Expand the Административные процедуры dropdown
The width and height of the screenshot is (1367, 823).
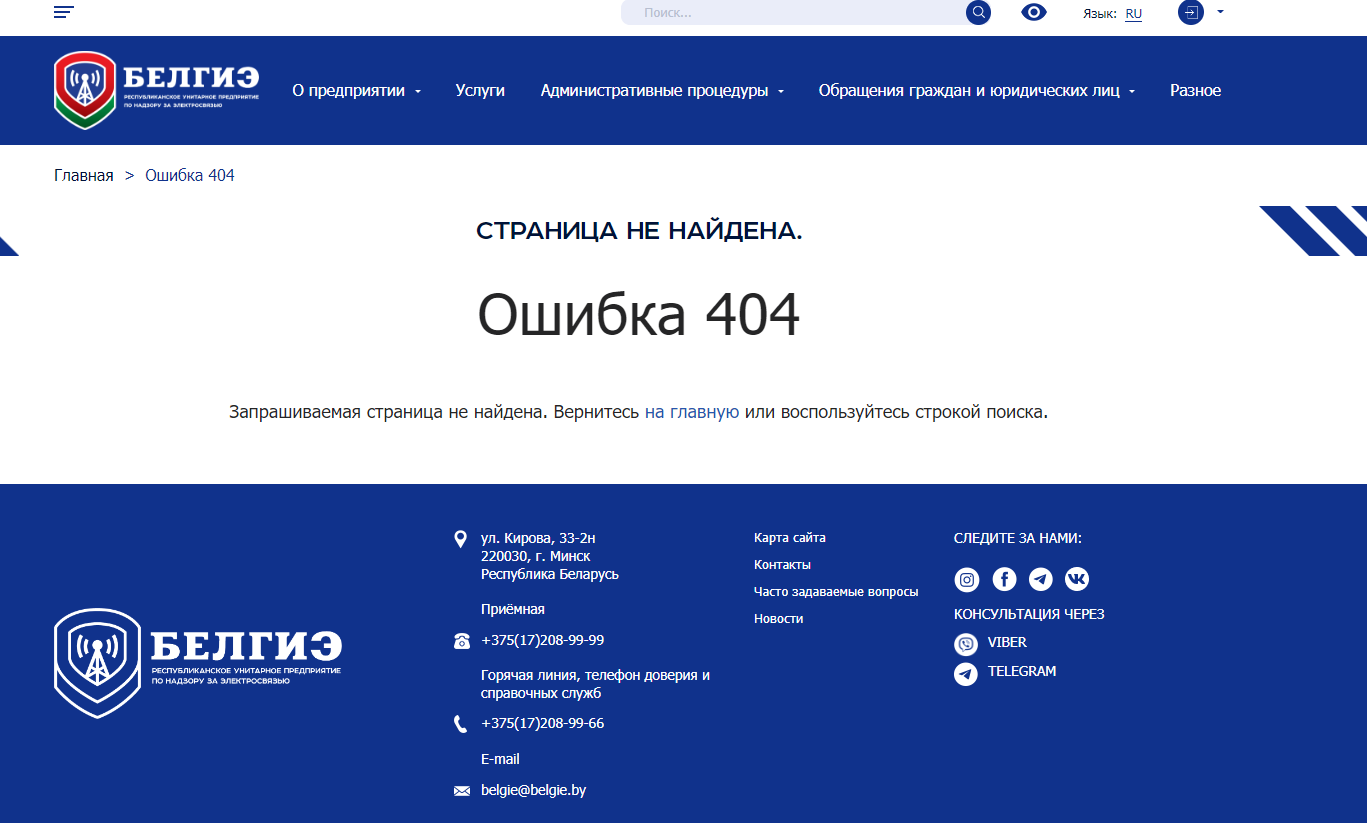click(661, 90)
